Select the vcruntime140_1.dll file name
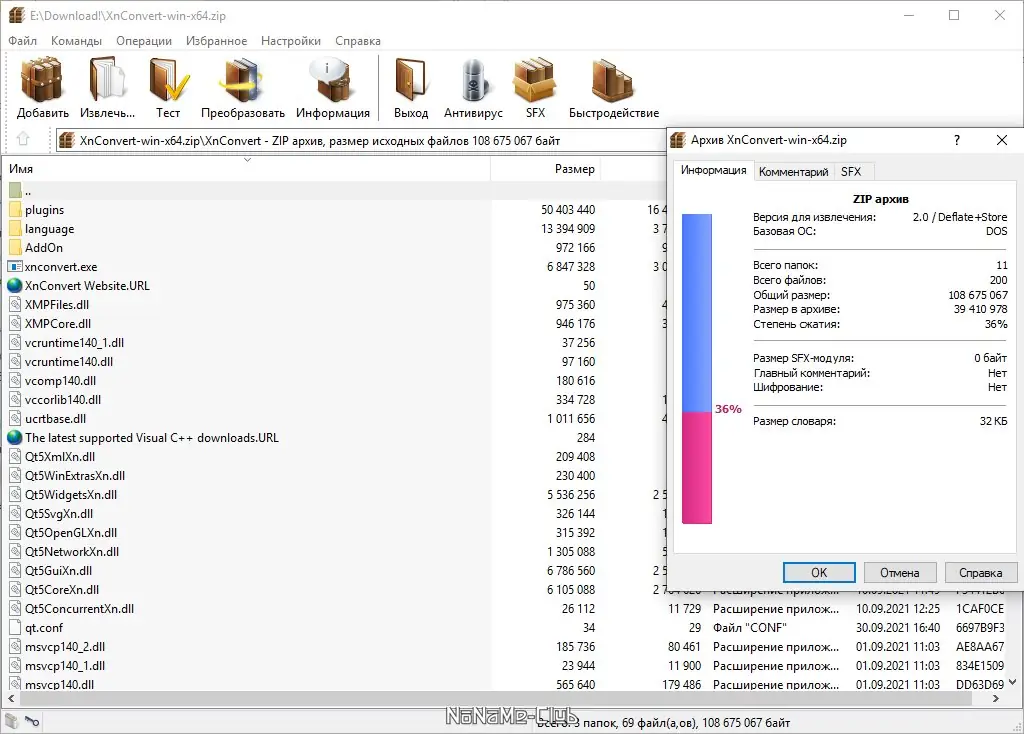The height and width of the screenshot is (734, 1024). (74, 343)
